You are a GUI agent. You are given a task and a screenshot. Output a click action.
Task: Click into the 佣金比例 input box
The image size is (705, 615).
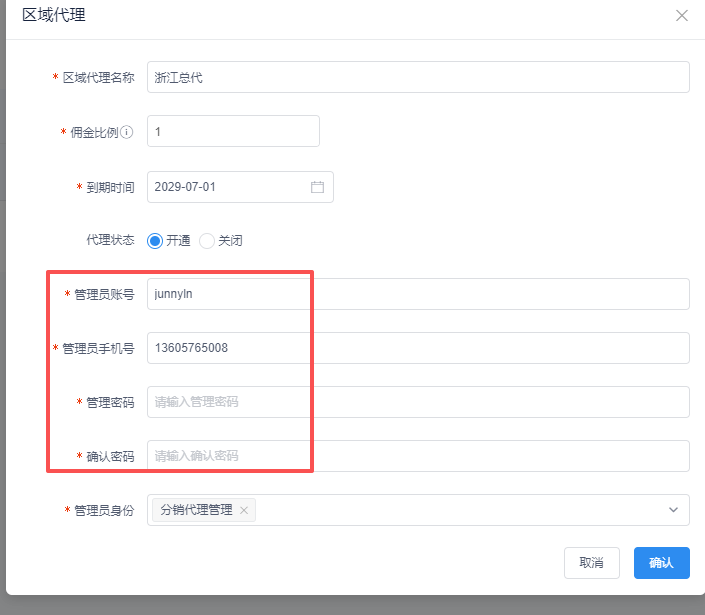232,131
